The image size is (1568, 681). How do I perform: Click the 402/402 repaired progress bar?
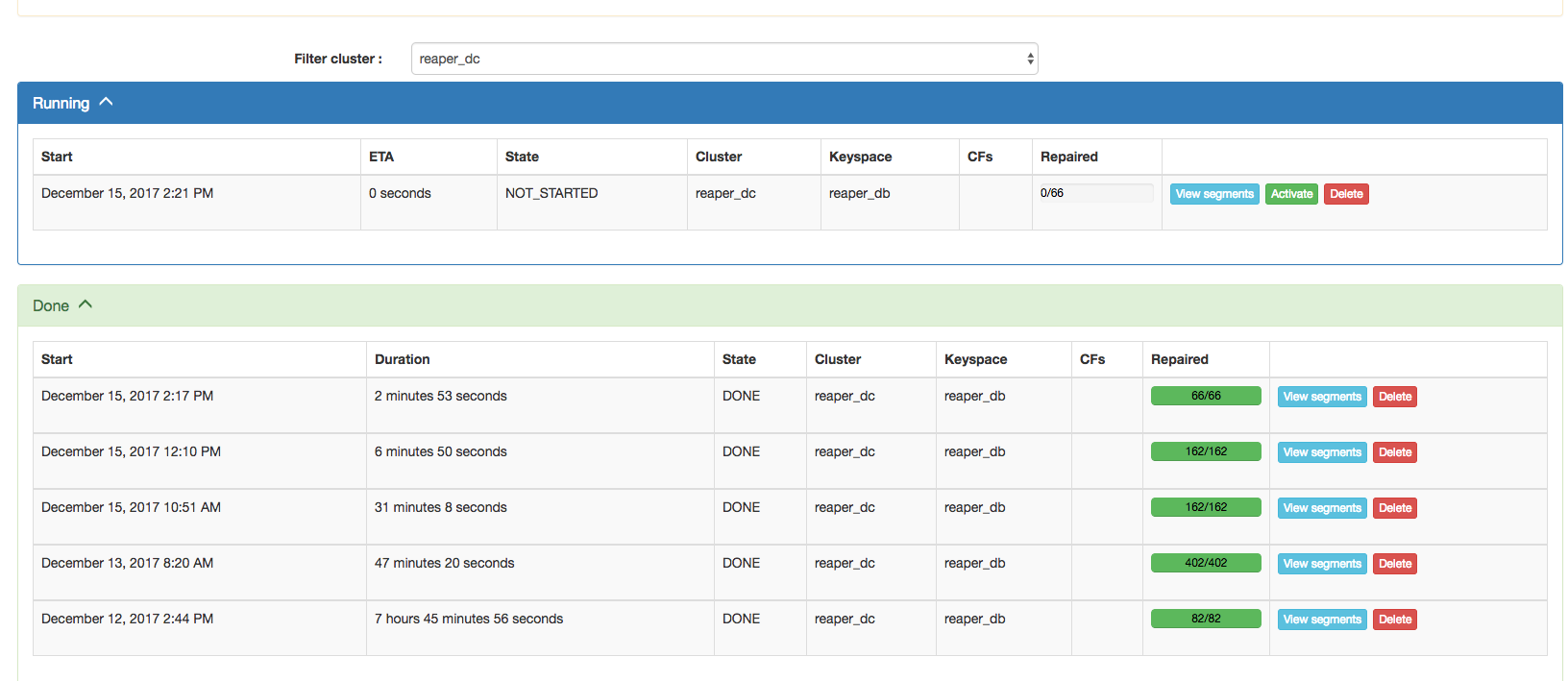pyautogui.click(x=1206, y=563)
